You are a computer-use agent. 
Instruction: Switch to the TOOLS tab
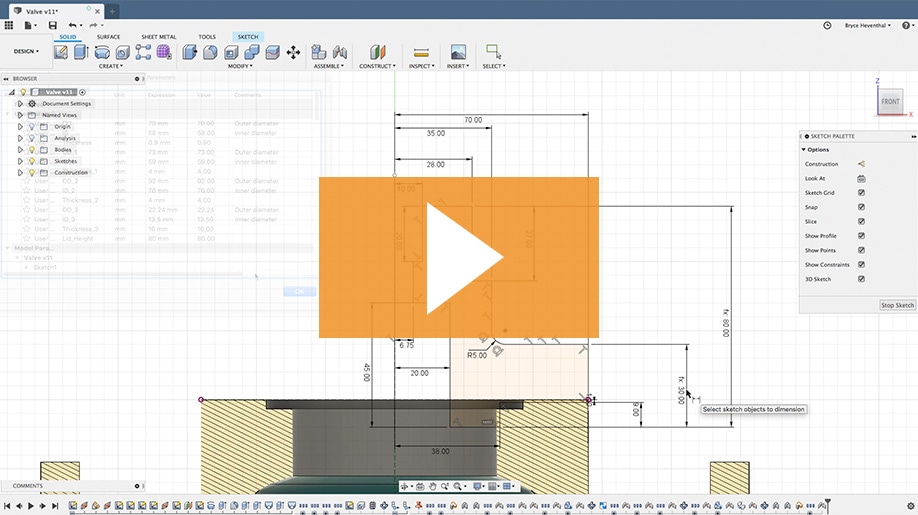(207, 37)
